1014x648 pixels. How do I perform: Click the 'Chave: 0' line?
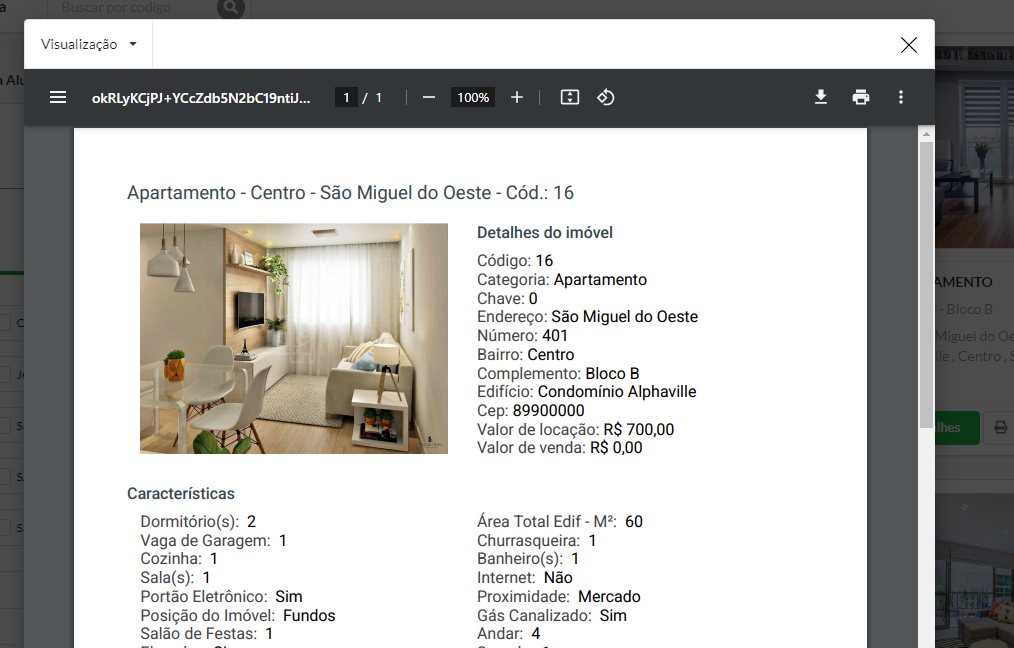click(x=507, y=299)
